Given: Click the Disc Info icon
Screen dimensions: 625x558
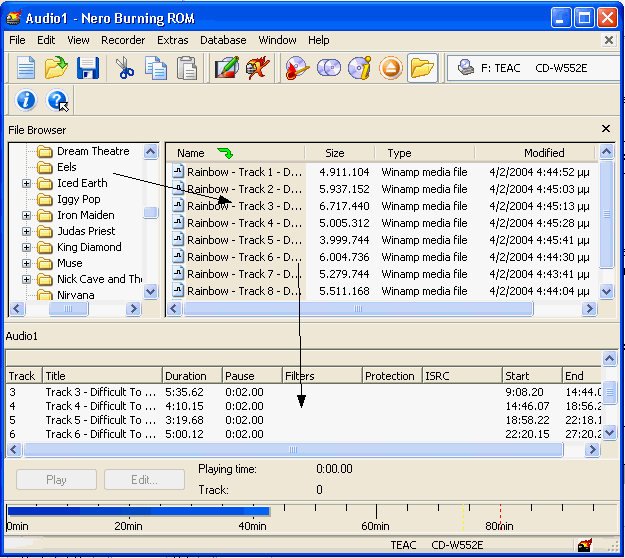Looking at the screenshot, I should pyautogui.click(x=359, y=68).
